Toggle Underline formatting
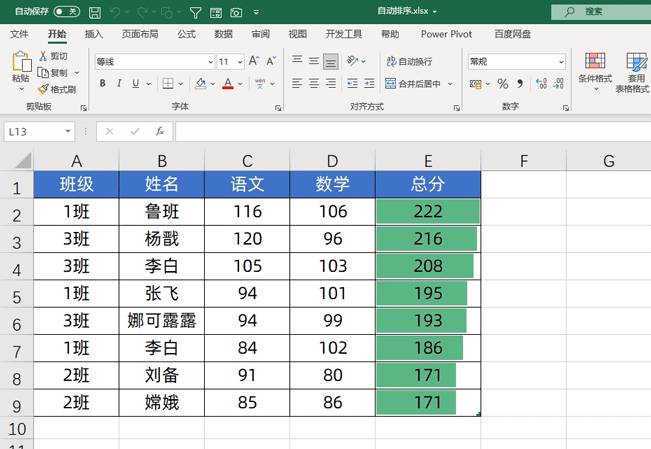 (135, 83)
